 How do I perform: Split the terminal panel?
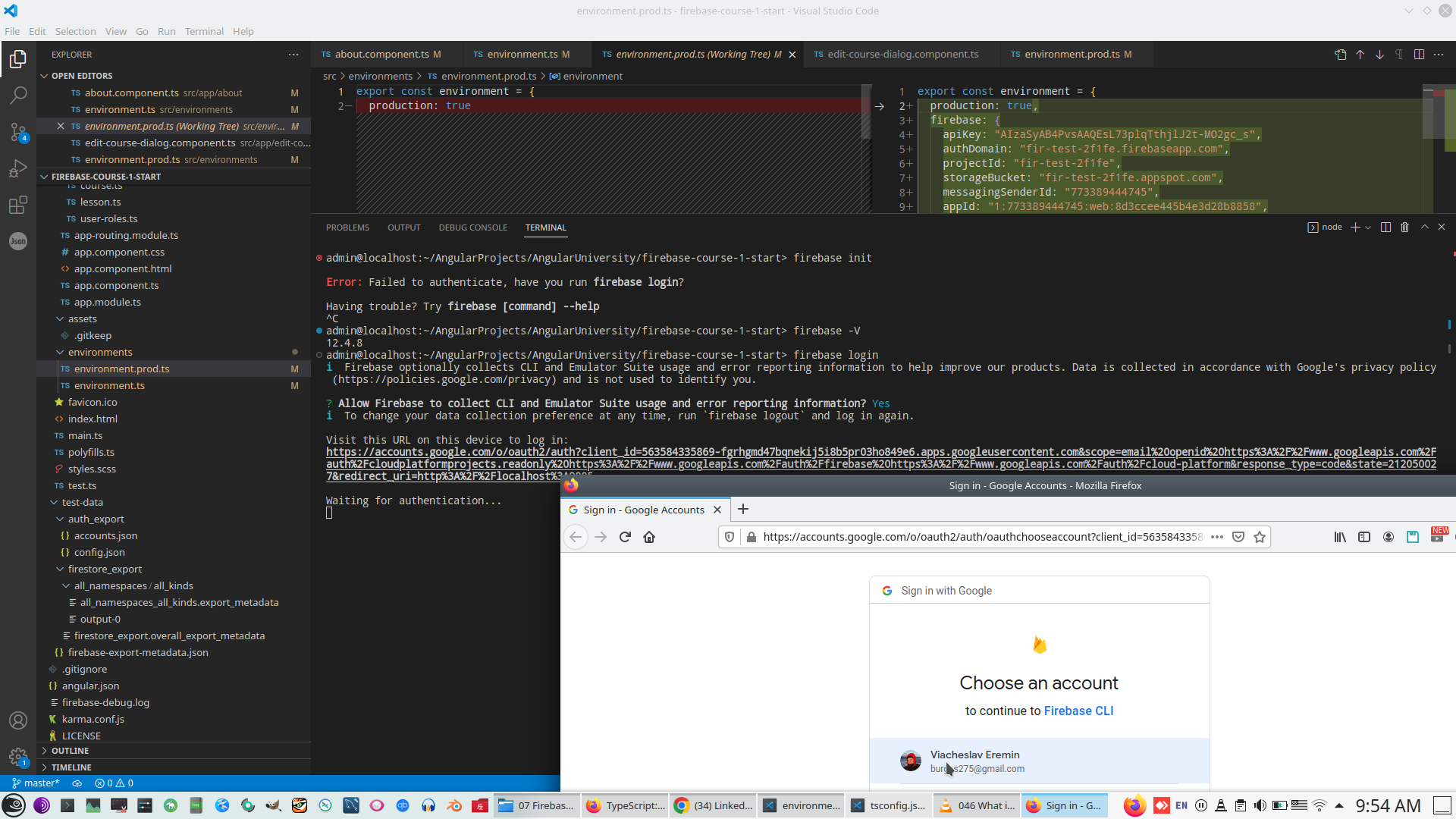(x=1385, y=227)
